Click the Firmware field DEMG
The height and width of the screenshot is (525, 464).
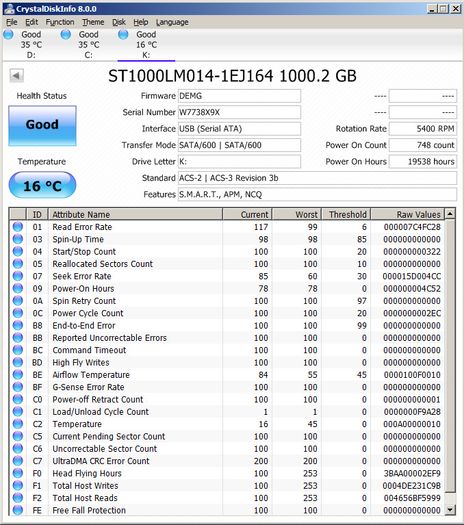pyautogui.click(x=239, y=96)
